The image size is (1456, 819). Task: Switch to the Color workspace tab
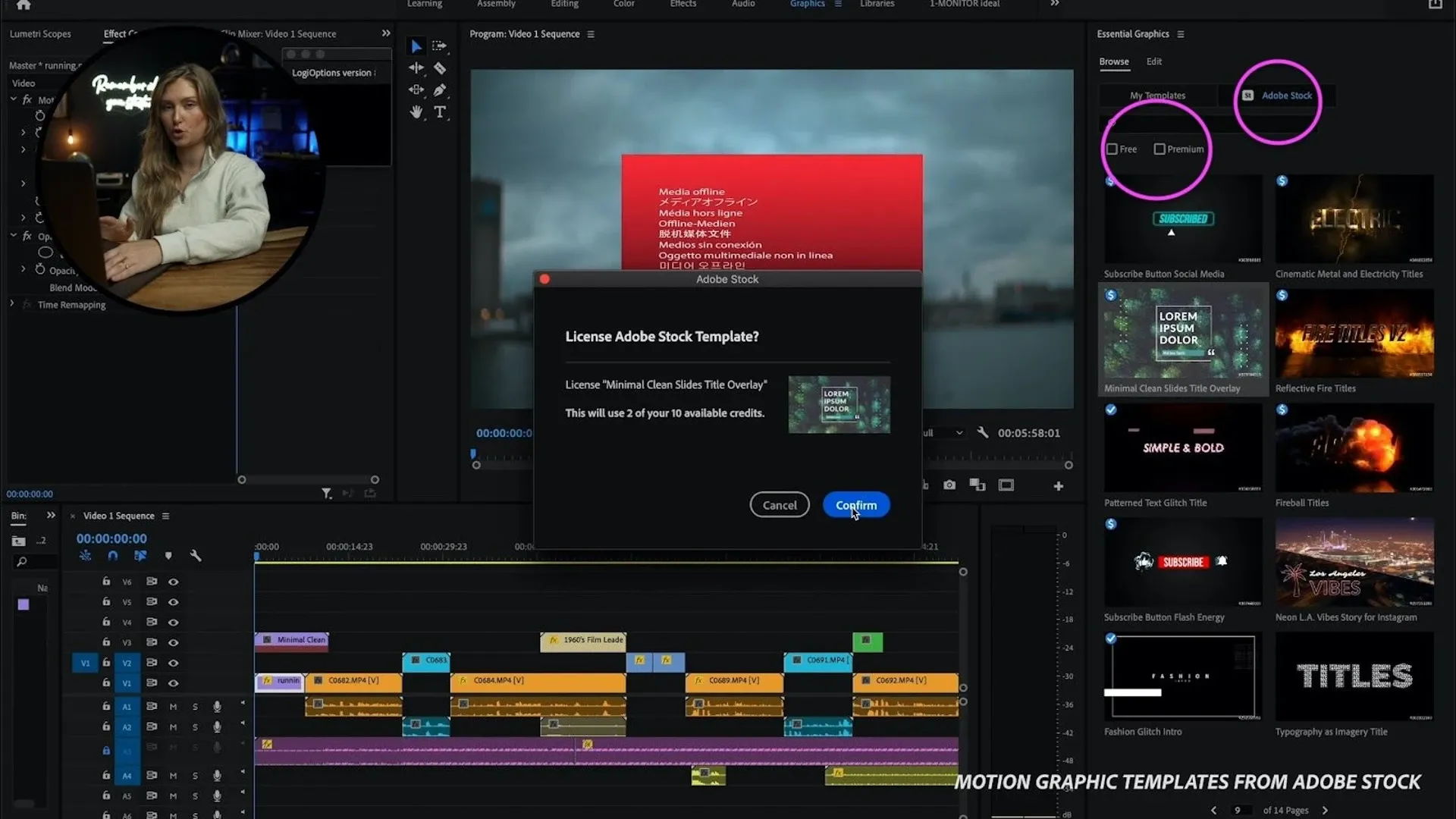click(x=623, y=4)
